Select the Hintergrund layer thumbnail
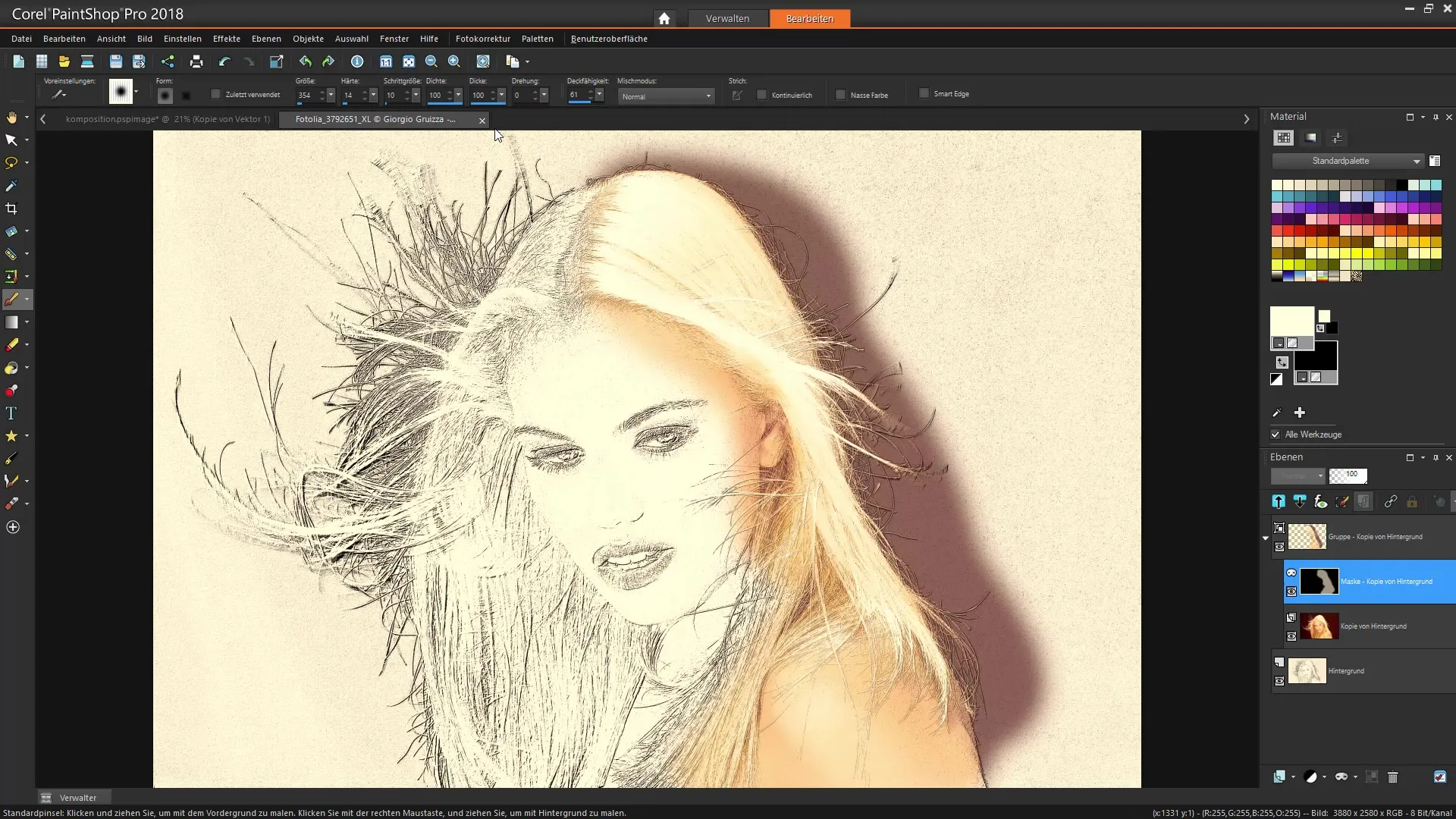 [x=1307, y=671]
